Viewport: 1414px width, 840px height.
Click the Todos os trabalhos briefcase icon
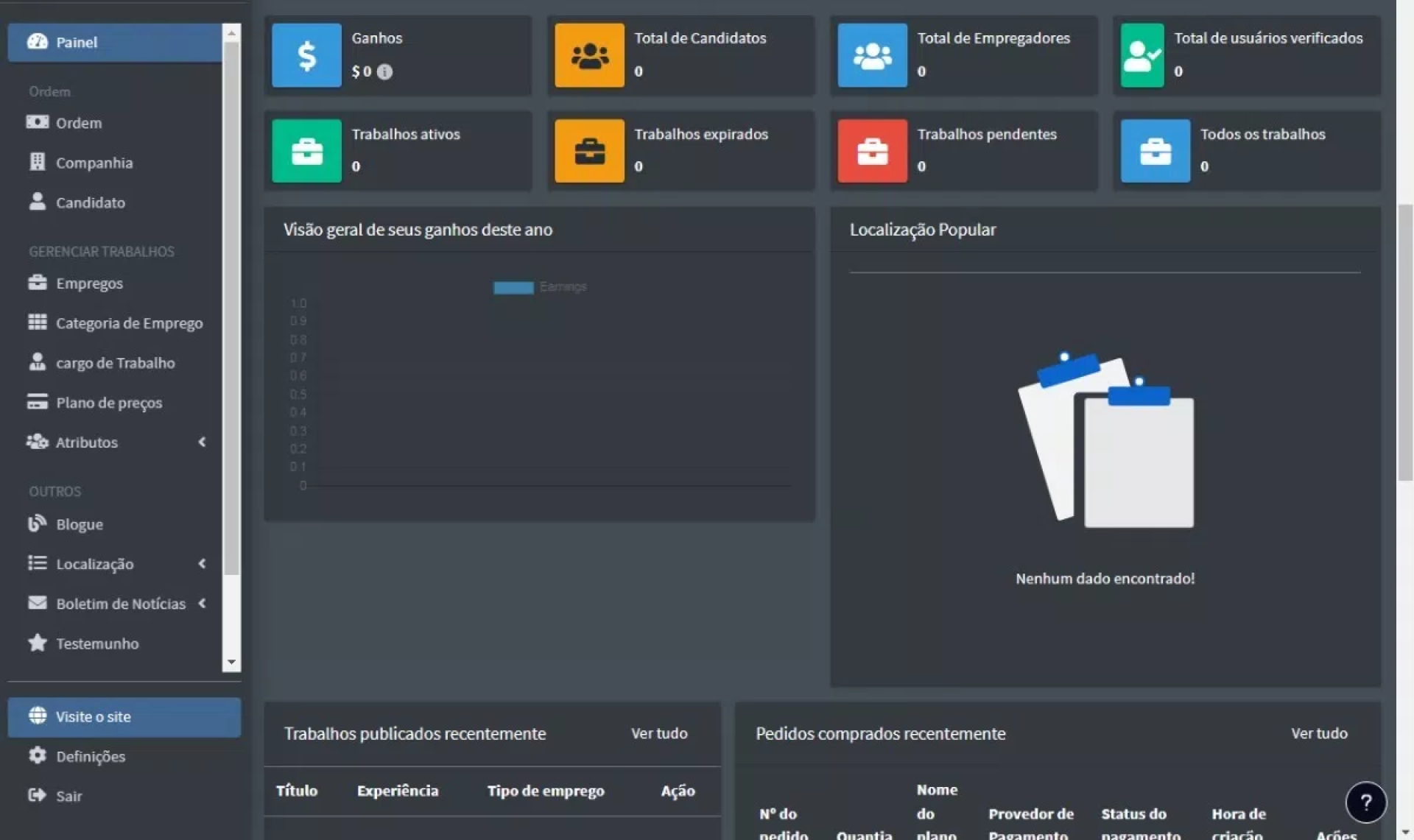point(1155,151)
